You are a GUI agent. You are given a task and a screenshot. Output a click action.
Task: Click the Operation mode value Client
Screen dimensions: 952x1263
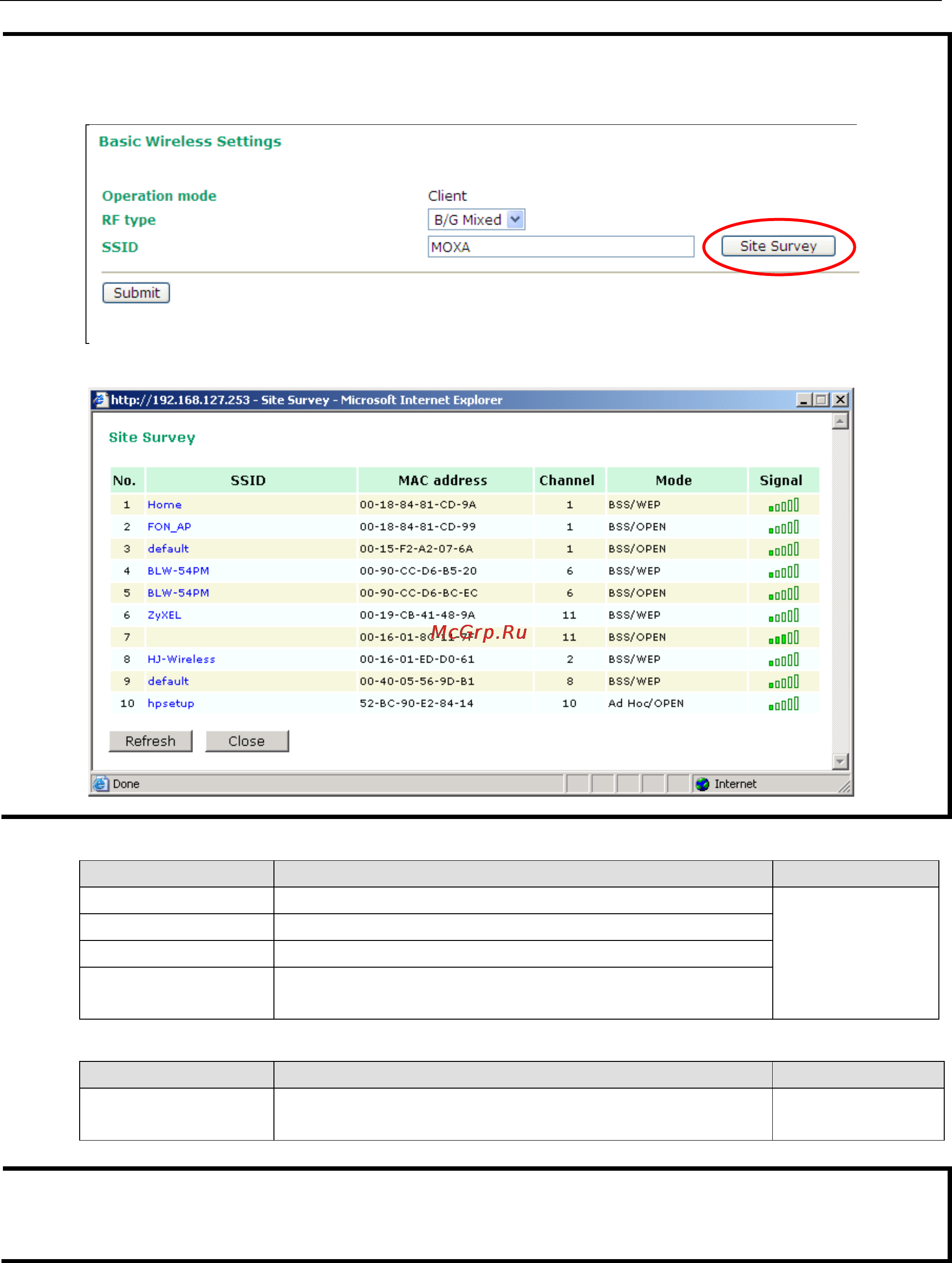coord(447,196)
